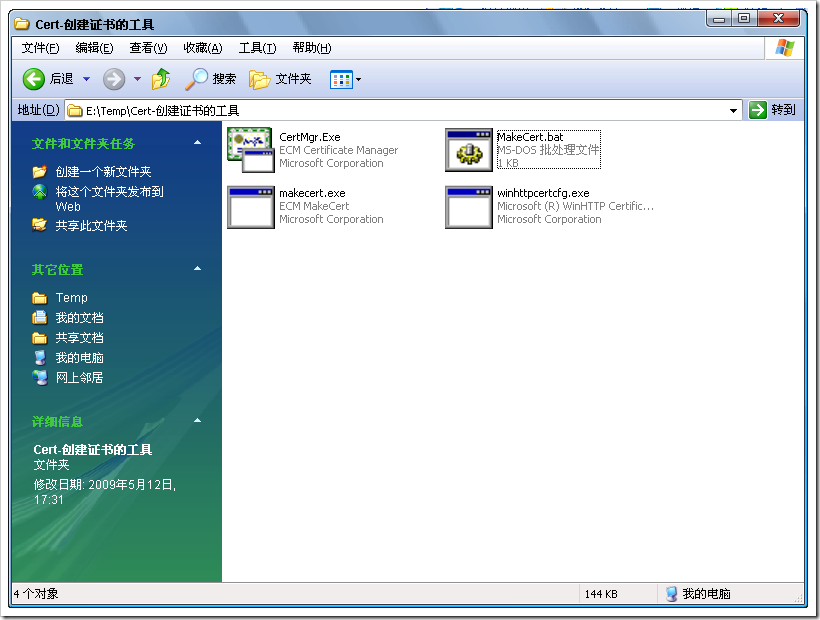Viewport: 820px width, 620px height.
Task: Click the CertMgr.Exe file name
Action: click(310, 137)
